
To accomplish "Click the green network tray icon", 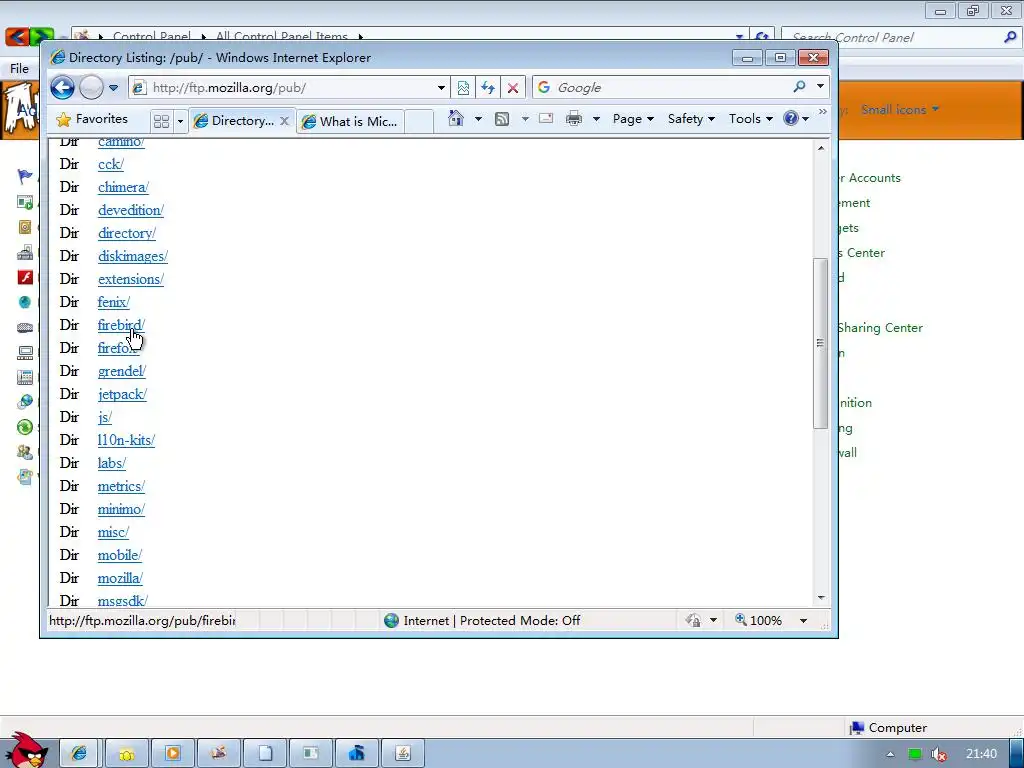I will click(915, 754).
